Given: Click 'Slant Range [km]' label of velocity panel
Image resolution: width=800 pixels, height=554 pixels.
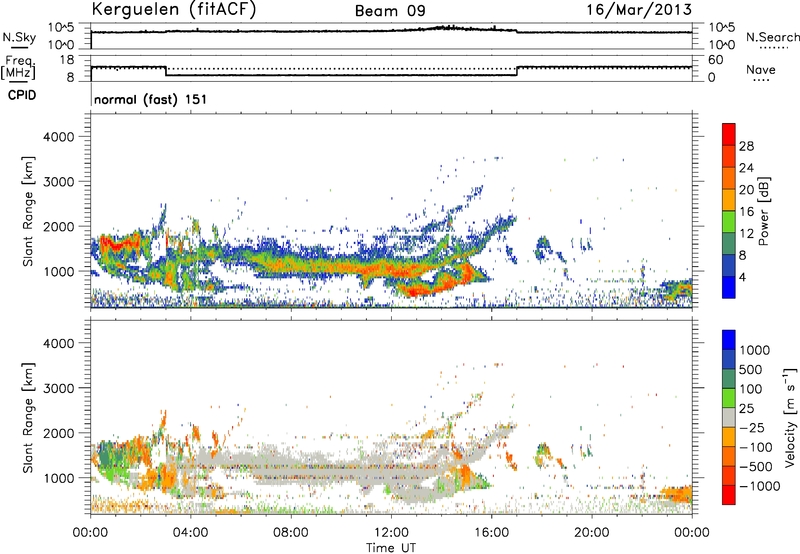Looking at the screenshot, I should 28,418.
